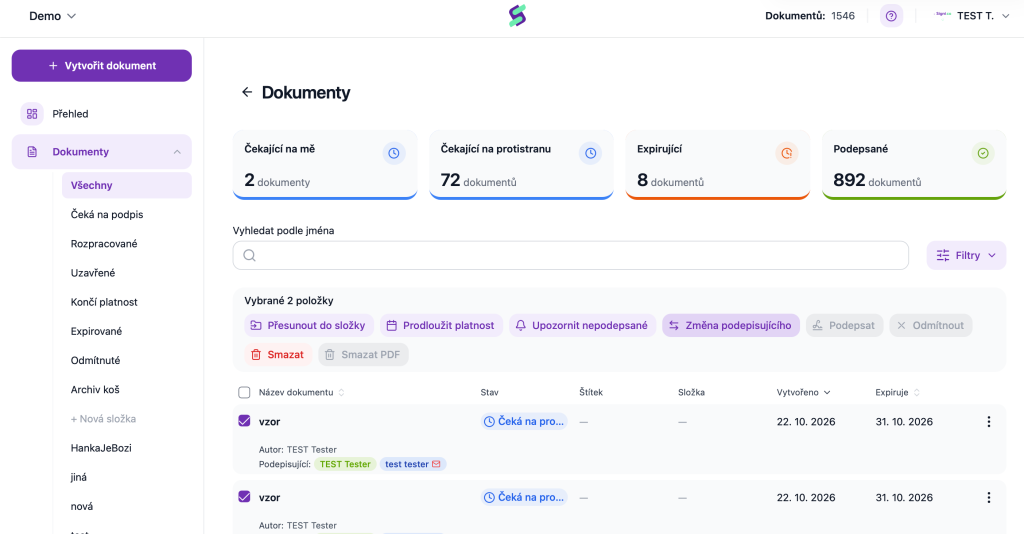The image size is (1024, 534).
Task: Click the red Smazat button
Action: pos(278,354)
